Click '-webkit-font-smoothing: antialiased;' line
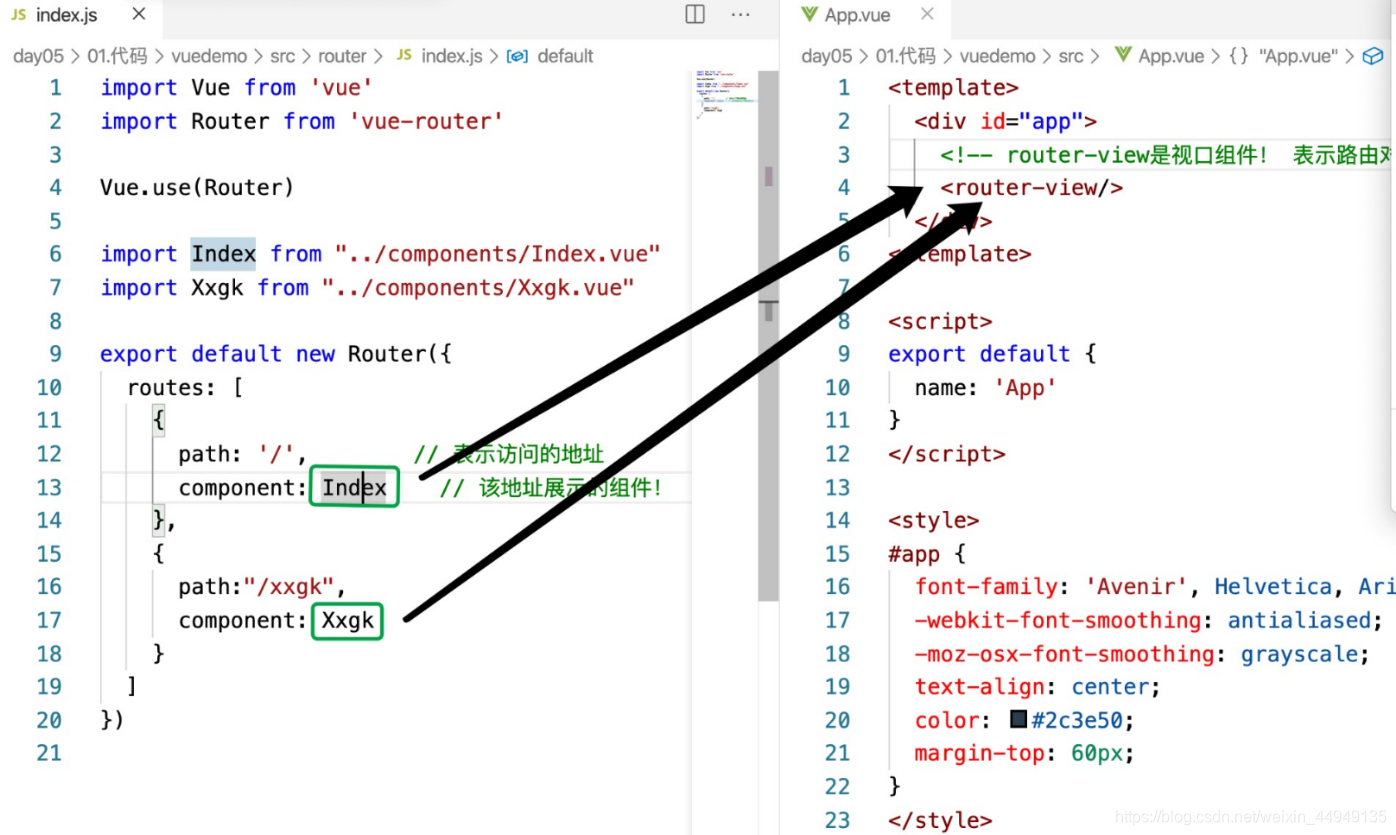Image resolution: width=1396 pixels, height=835 pixels. coord(1149,621)
